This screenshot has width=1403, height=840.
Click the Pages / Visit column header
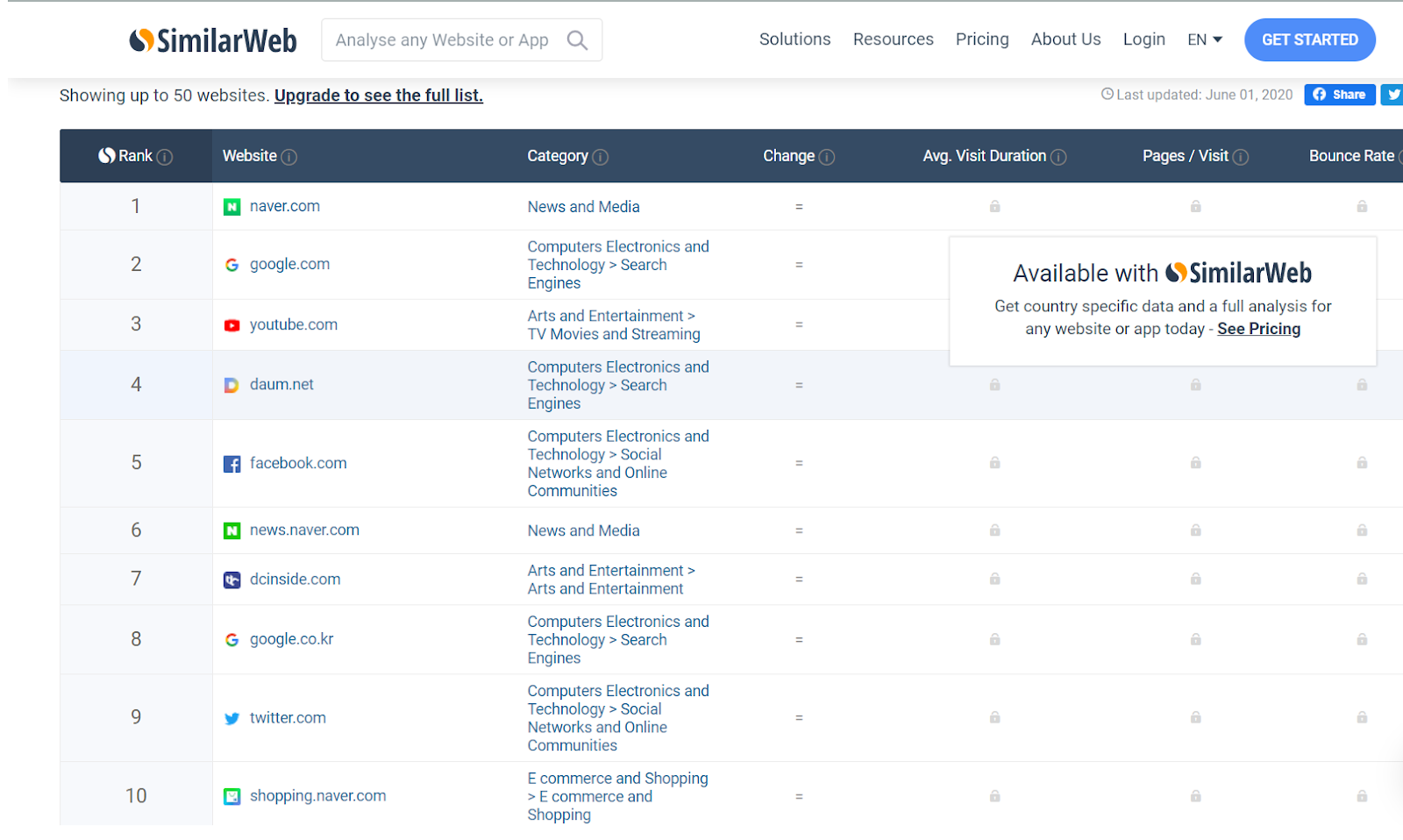point(1185,156)
